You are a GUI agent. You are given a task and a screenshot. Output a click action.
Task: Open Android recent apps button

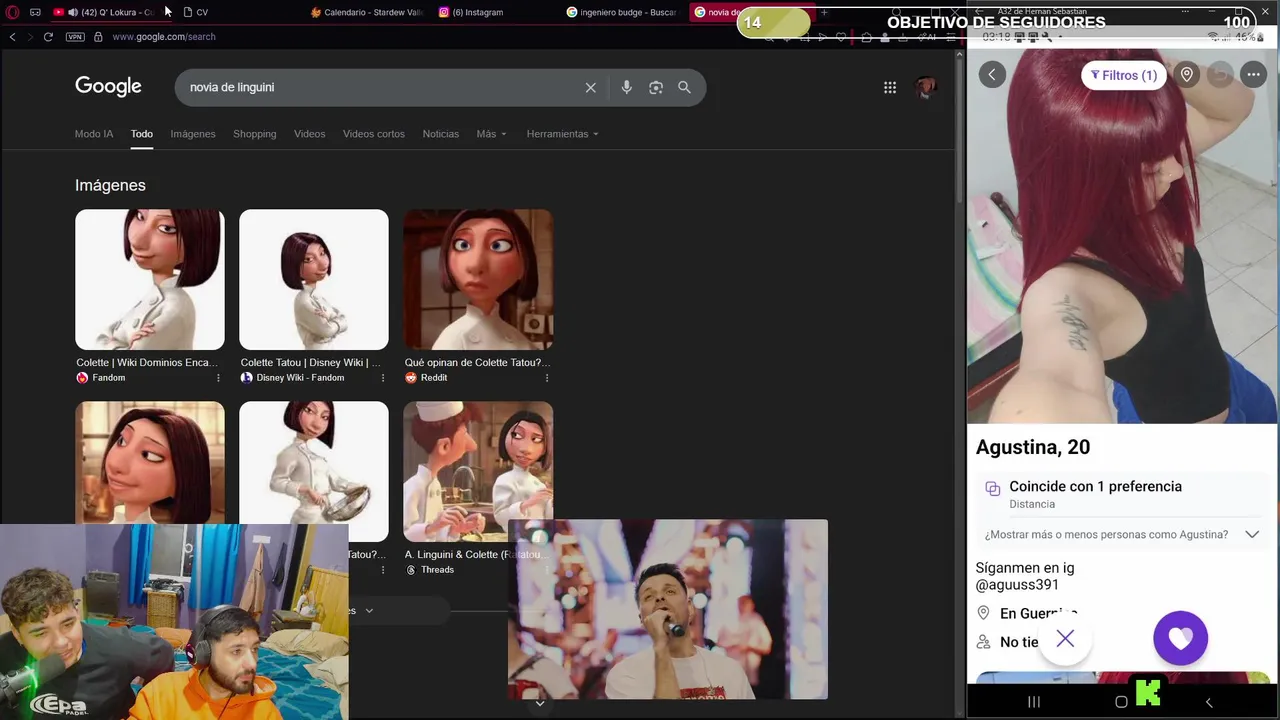pyautogui.click(x=1034, y=702)
